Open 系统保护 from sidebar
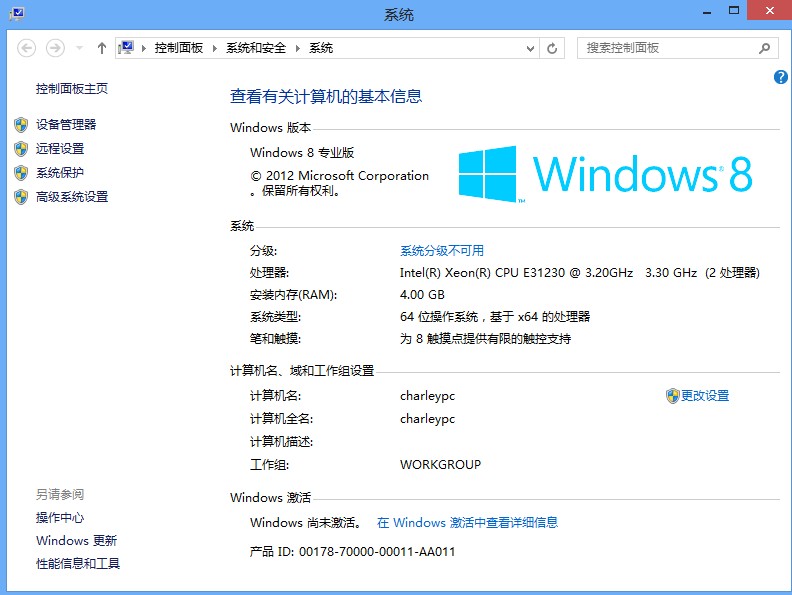 60,173
